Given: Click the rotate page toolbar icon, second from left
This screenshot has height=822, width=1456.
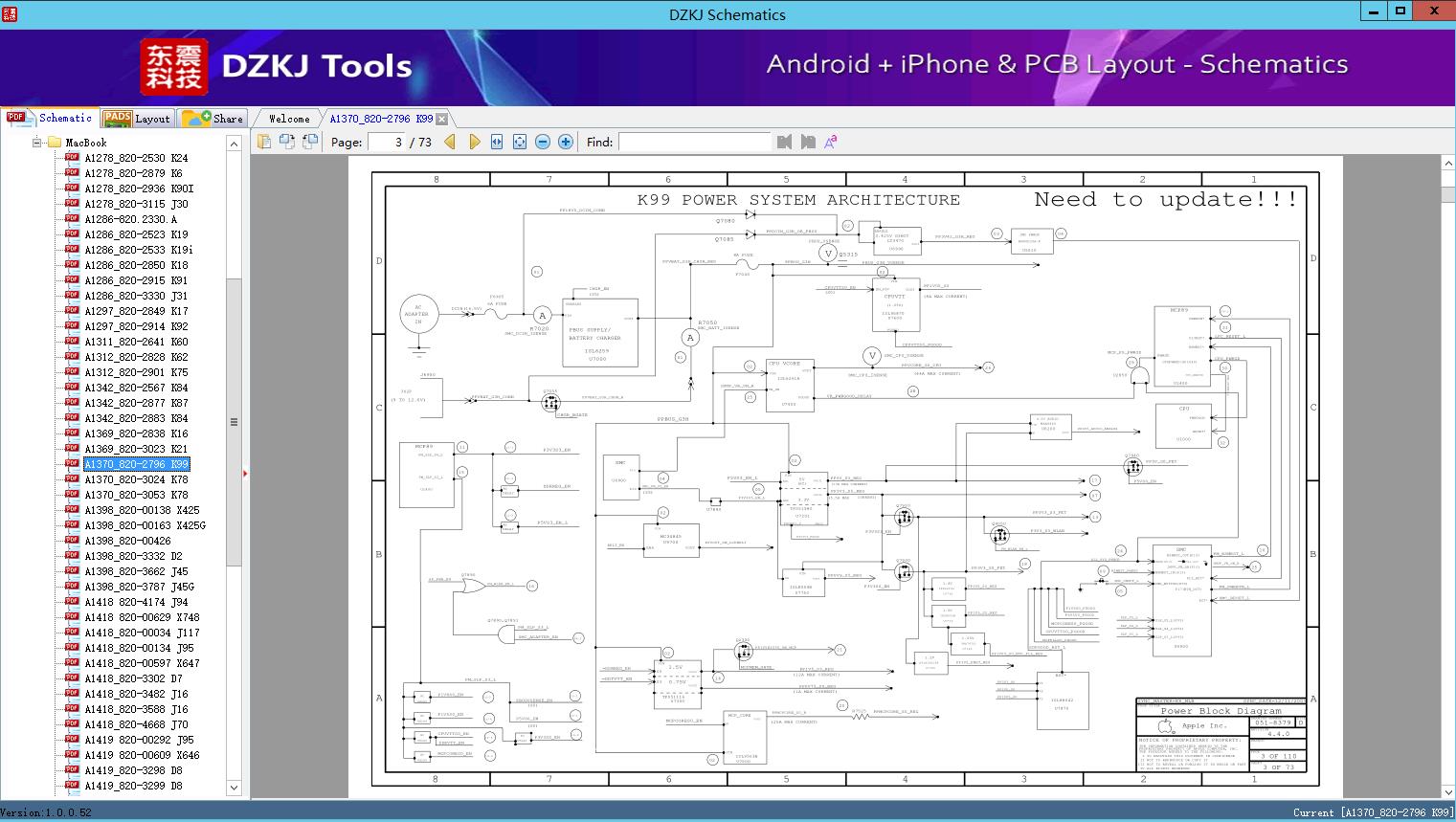Looking at the screenshot, I should tap(286, 142).
